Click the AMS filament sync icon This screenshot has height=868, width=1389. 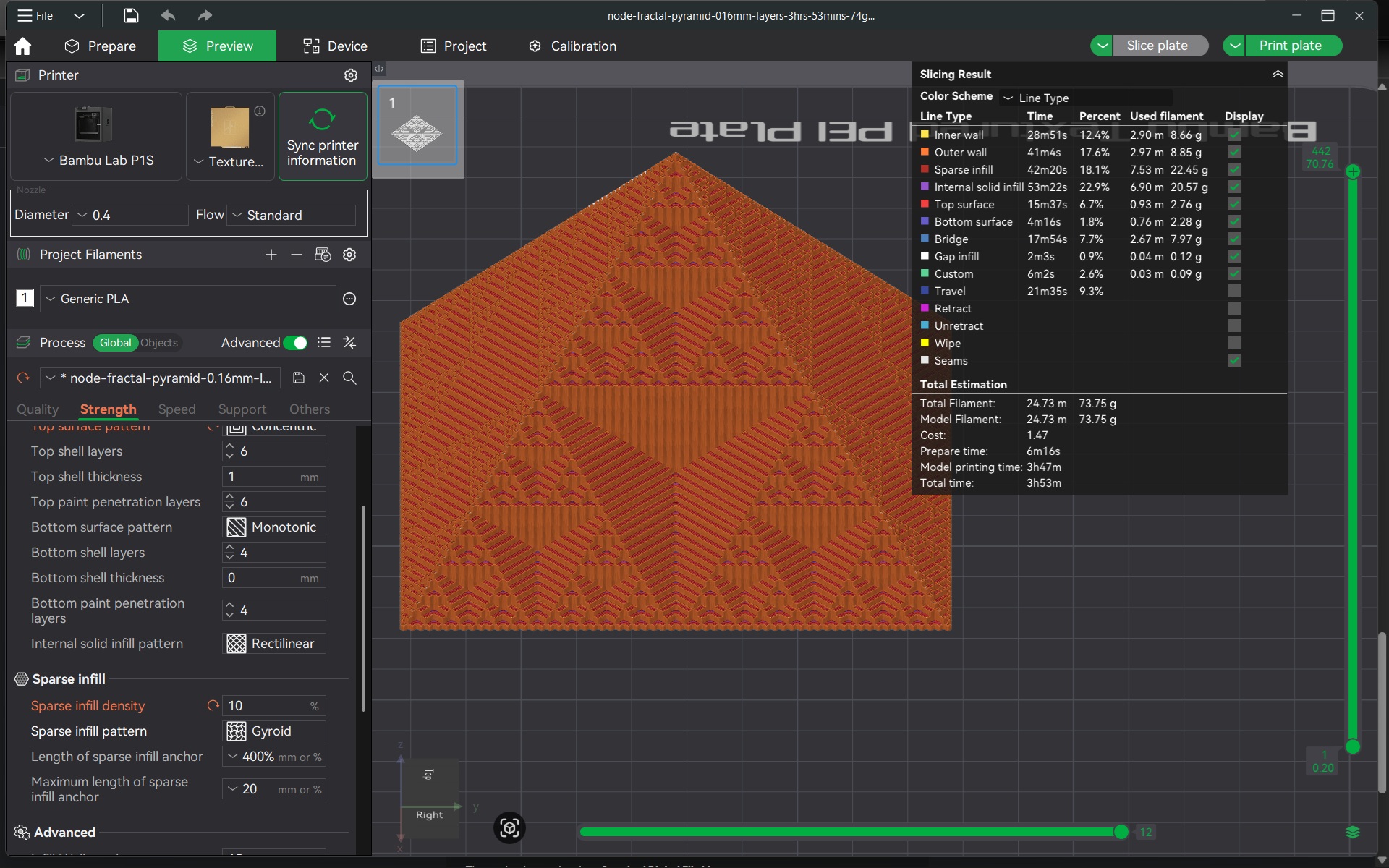(323, 255)
